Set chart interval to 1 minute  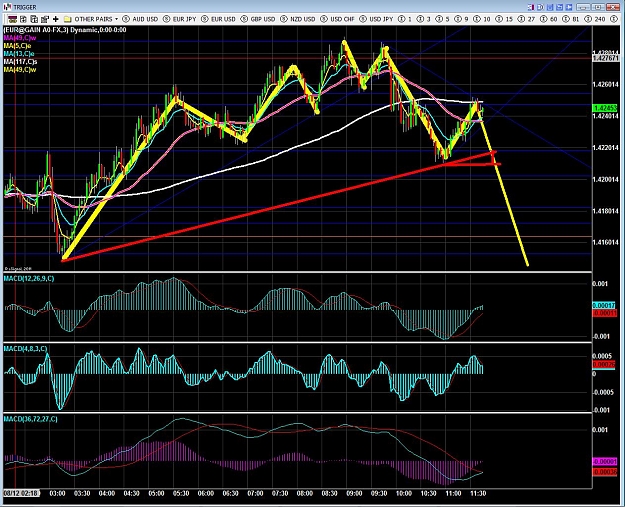(x=405, y=19)
